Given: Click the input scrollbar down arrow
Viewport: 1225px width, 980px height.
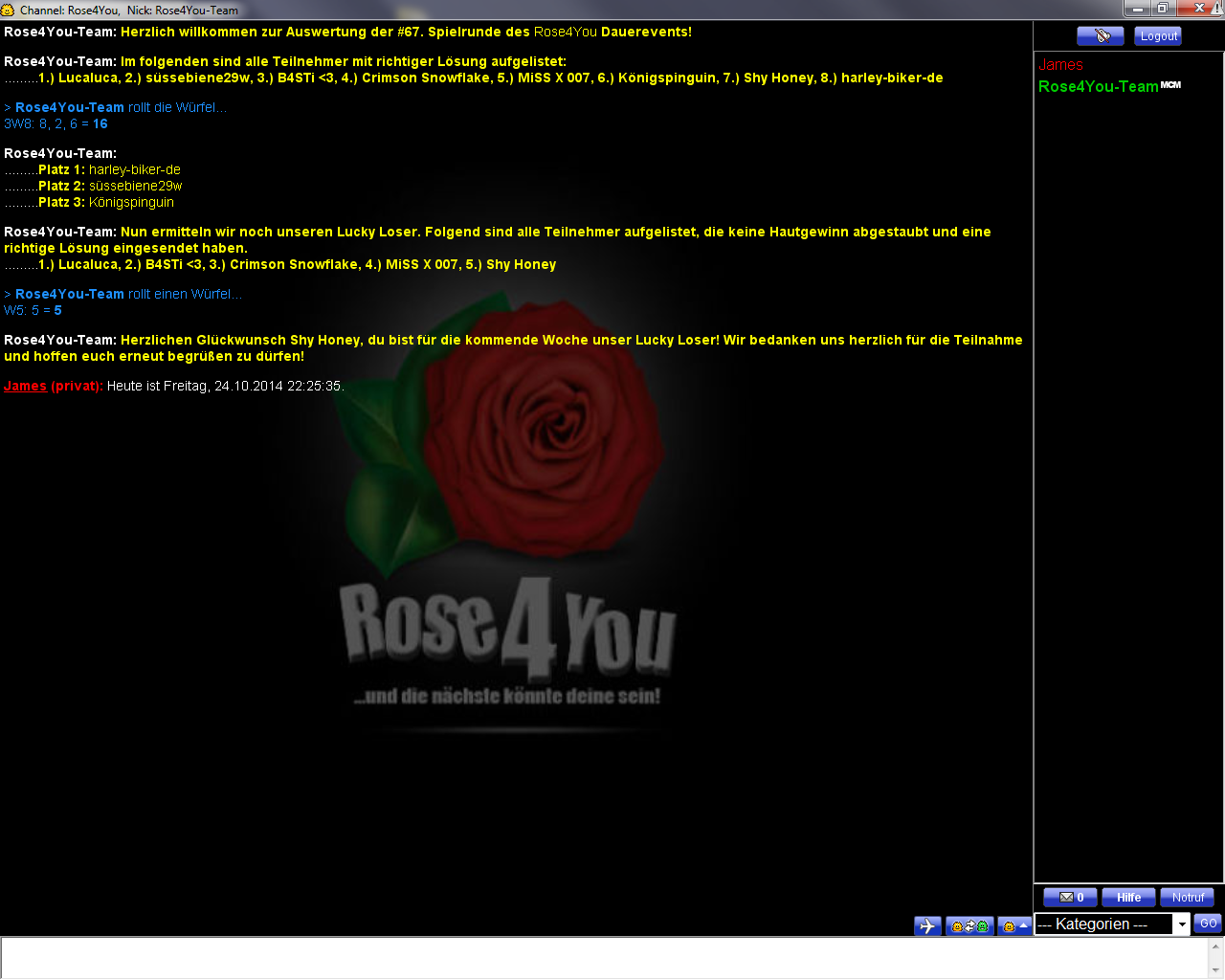Looking at the screenshot, I should coord(1216,970).
